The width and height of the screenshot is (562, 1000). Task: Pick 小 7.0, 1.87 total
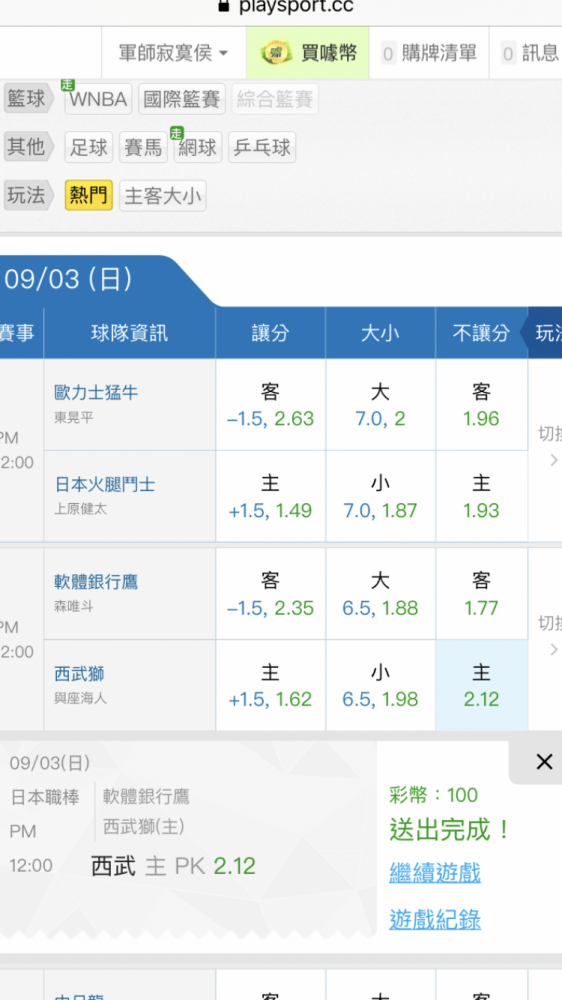[380, 497]
